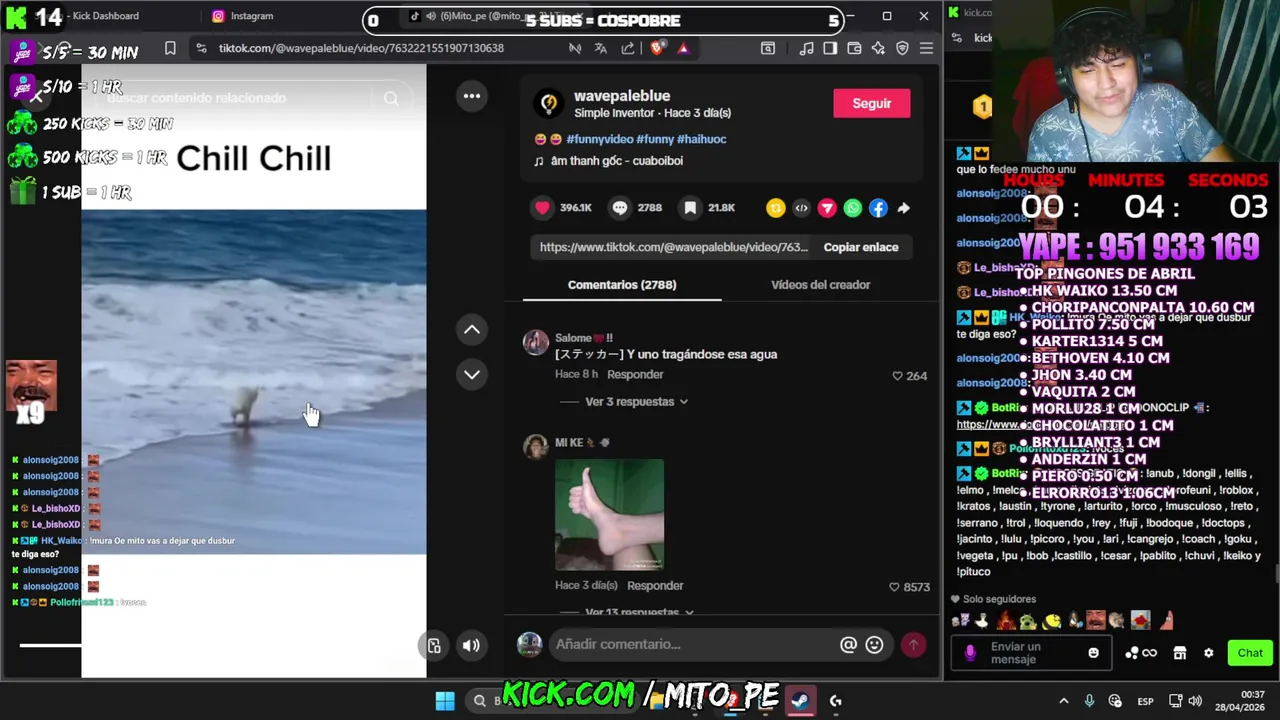Show hidden system tray icons chevron
1280x720 pixels.
click(x=1063, y=701)
